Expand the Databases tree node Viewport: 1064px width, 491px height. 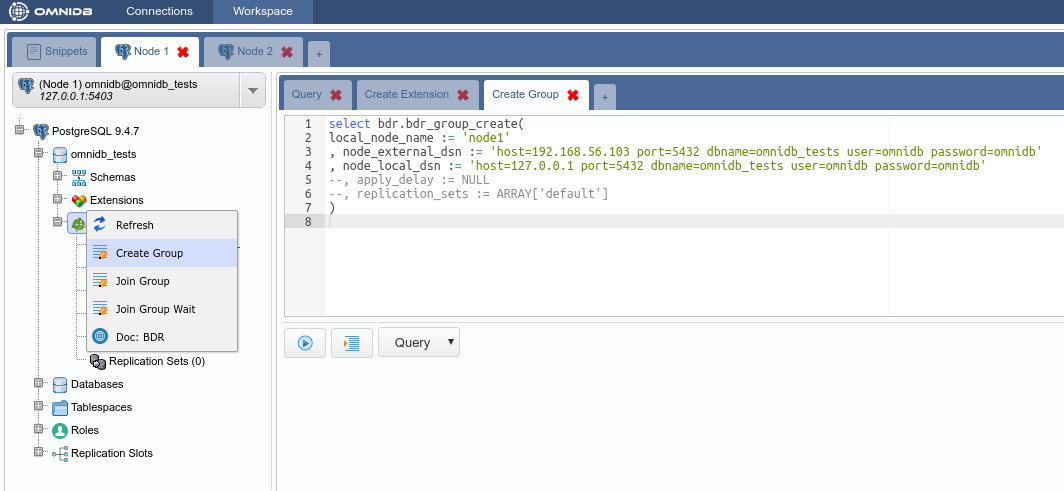pos(39,384)
